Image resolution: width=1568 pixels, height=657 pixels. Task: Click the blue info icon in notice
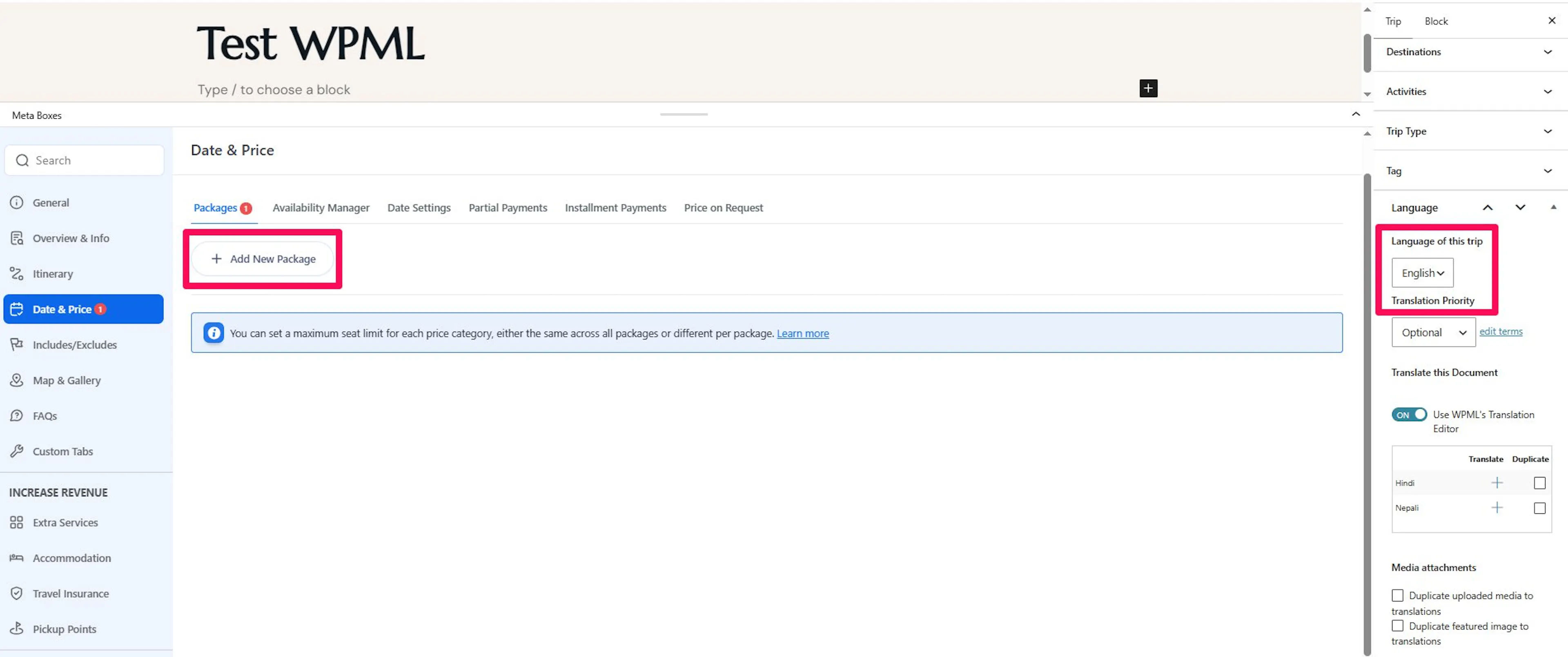pyautogui.click(x=214, y=333)
